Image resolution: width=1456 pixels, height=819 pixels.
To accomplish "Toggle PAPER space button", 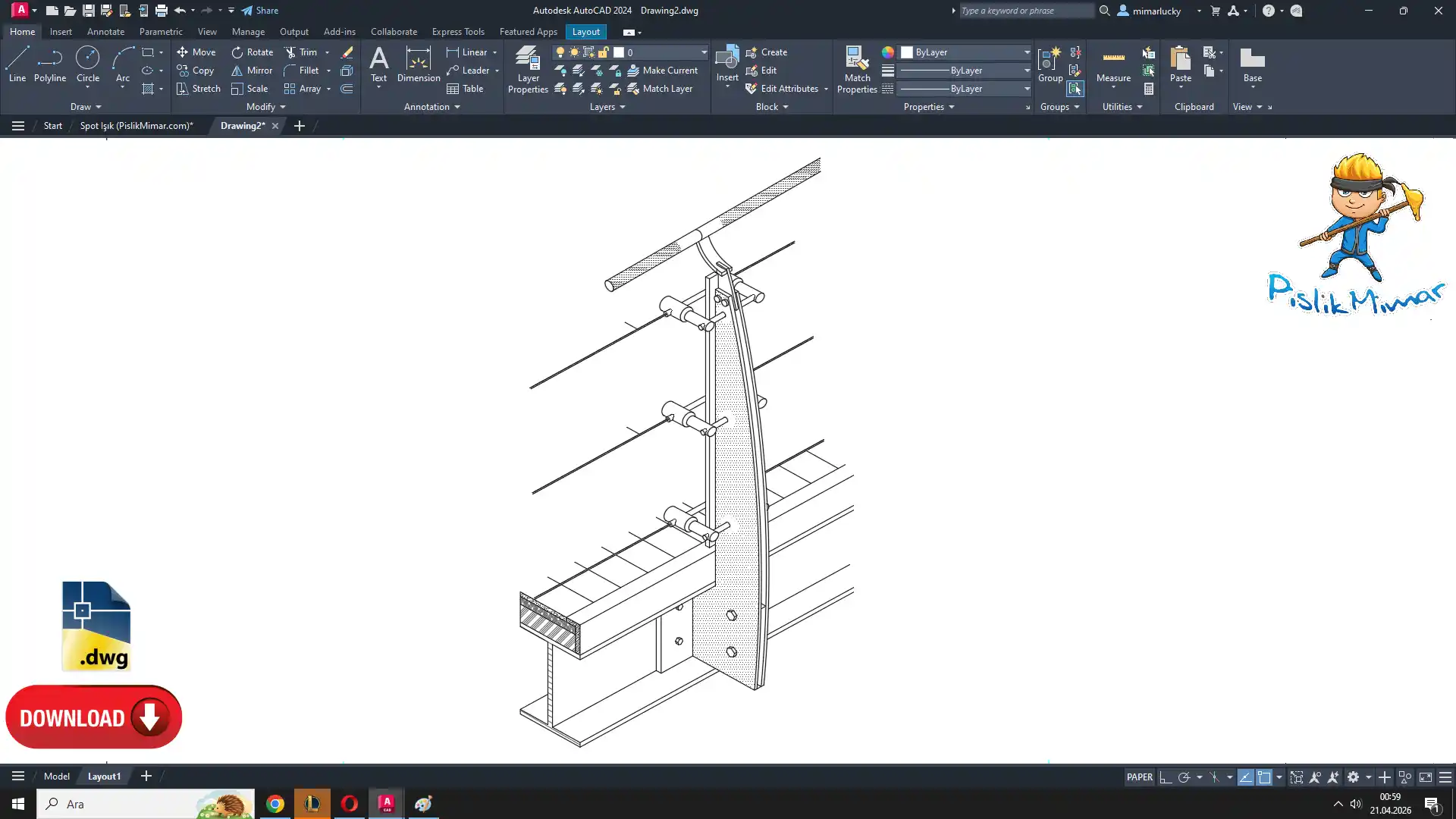I will [1139, 777].
